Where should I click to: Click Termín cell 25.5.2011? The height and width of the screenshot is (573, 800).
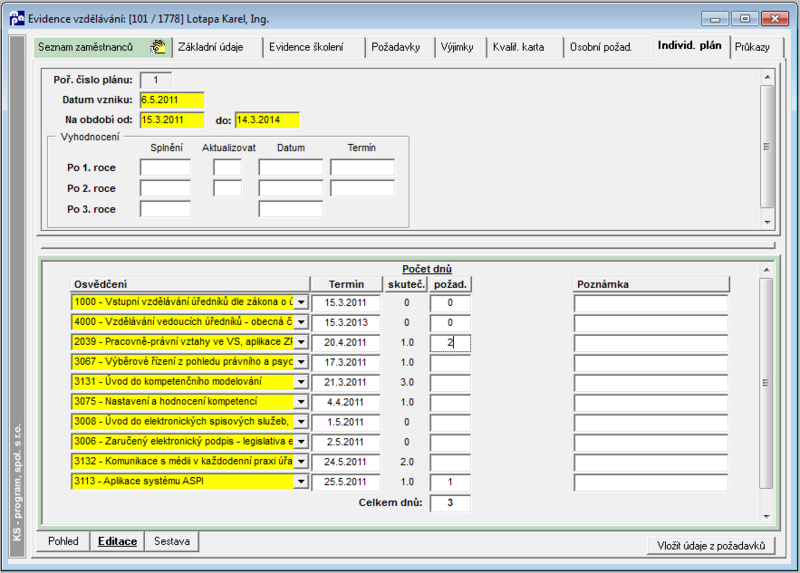click(346, 482)
